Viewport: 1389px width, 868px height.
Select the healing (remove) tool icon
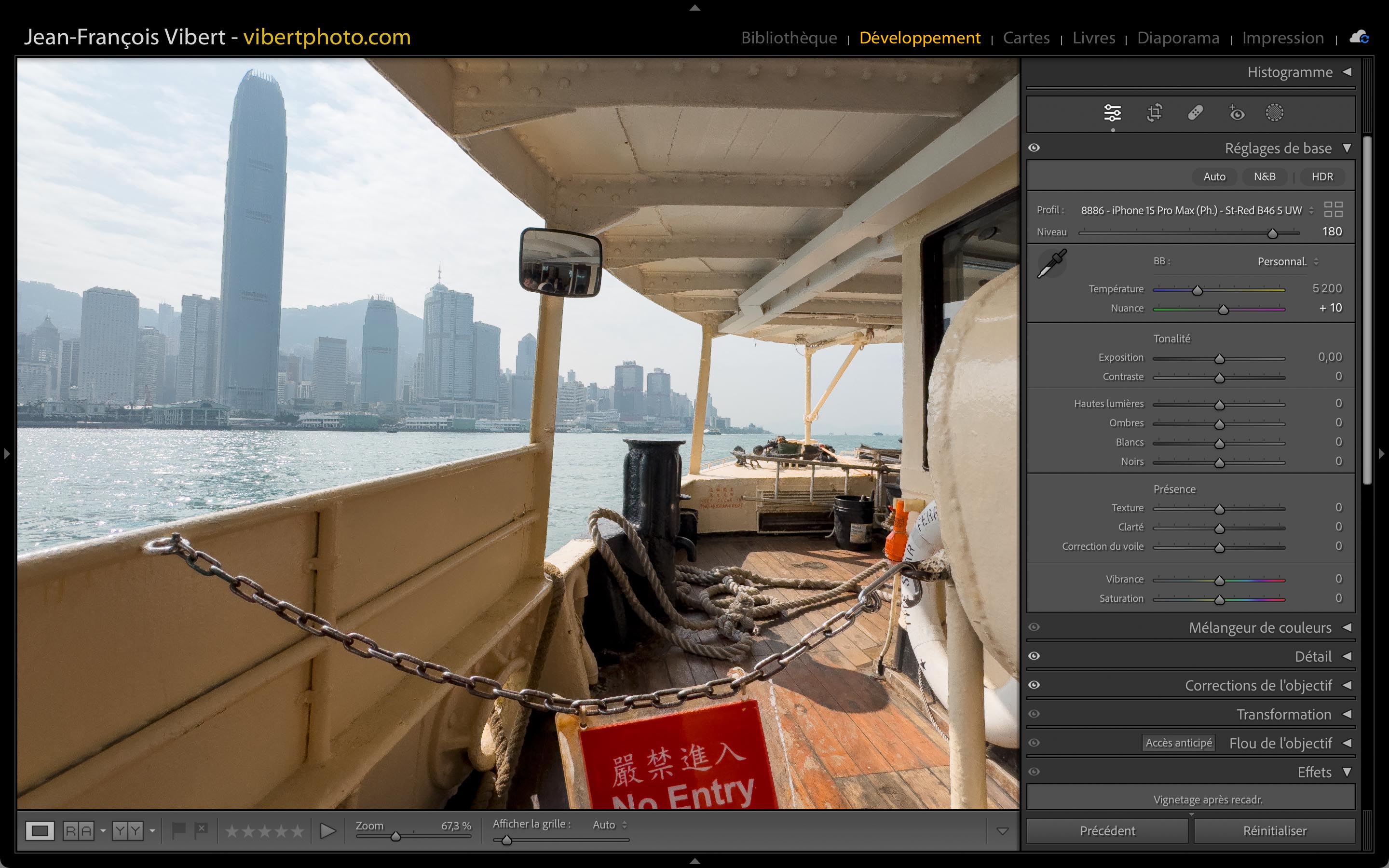(x=1195, y=112)
